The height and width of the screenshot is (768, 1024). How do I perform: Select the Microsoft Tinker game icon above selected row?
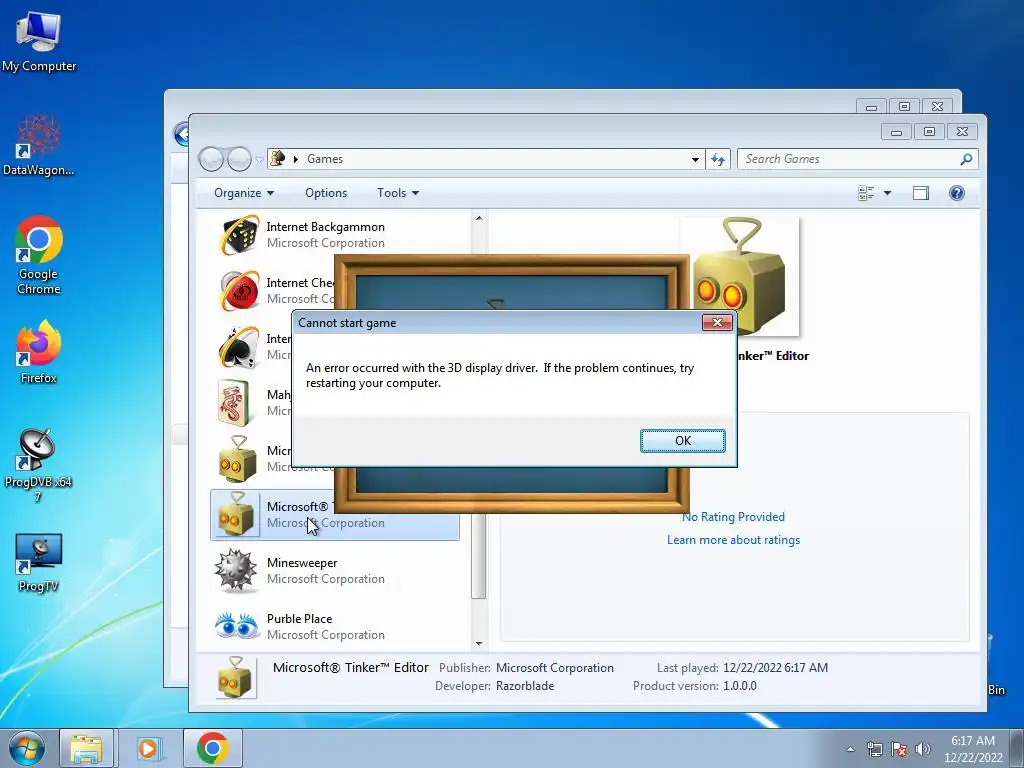click(x=237, y=458)
